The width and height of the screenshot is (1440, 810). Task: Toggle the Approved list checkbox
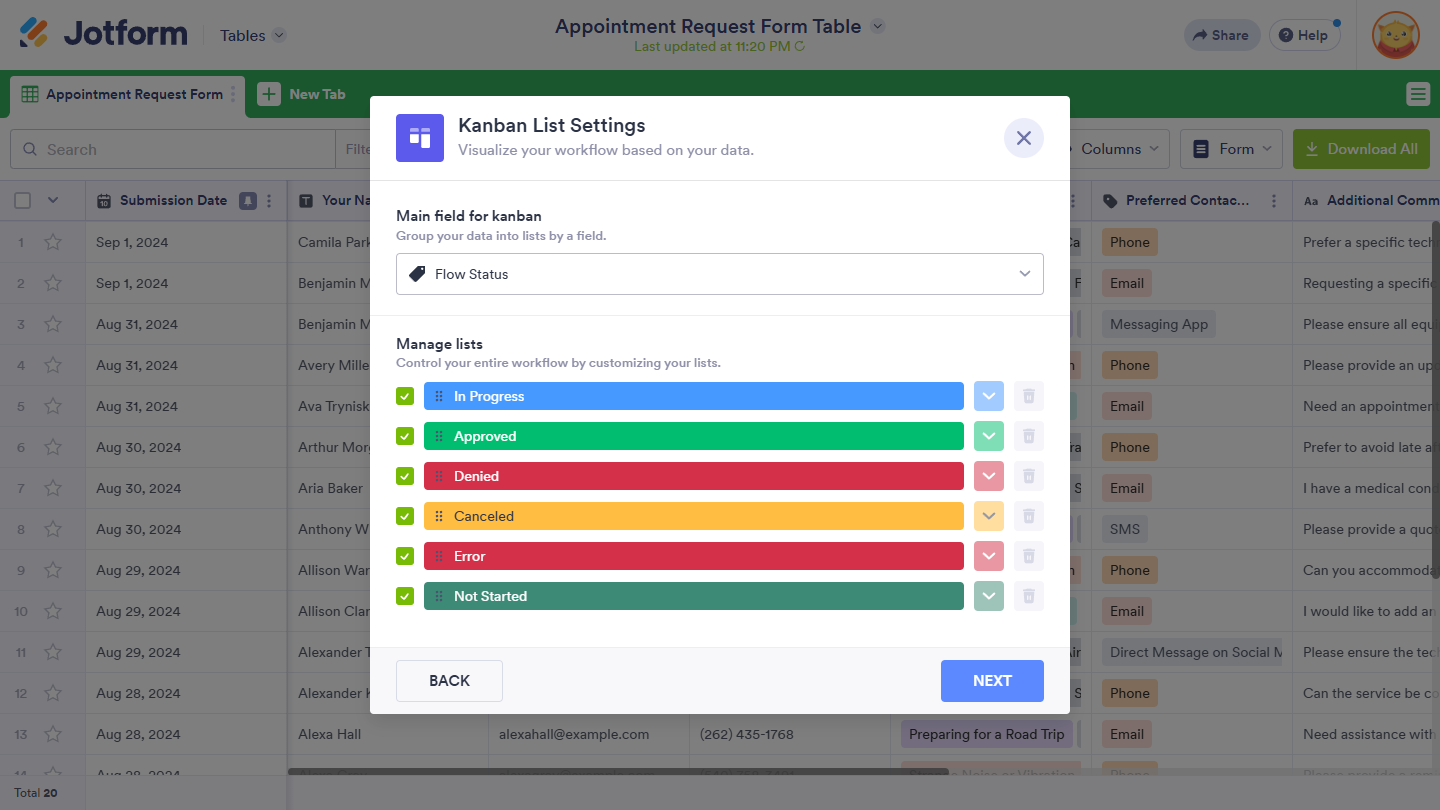(x=405, y=436)
